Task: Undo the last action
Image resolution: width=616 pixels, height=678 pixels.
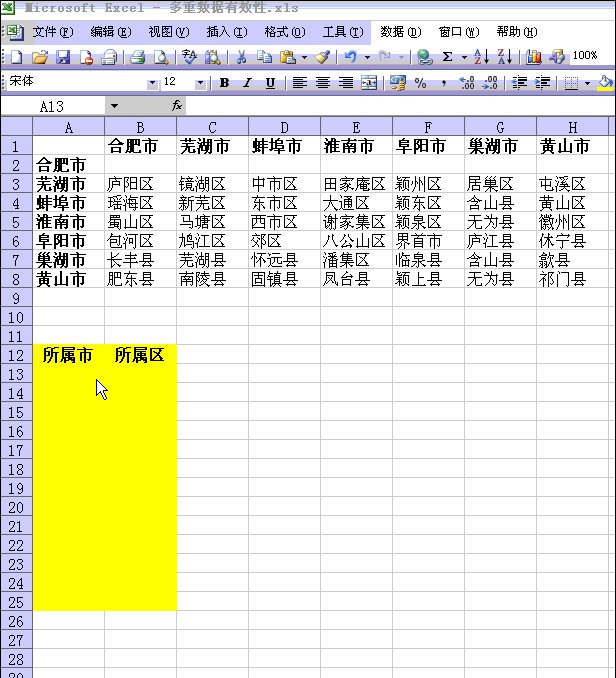Action: [x=351, y=57]
